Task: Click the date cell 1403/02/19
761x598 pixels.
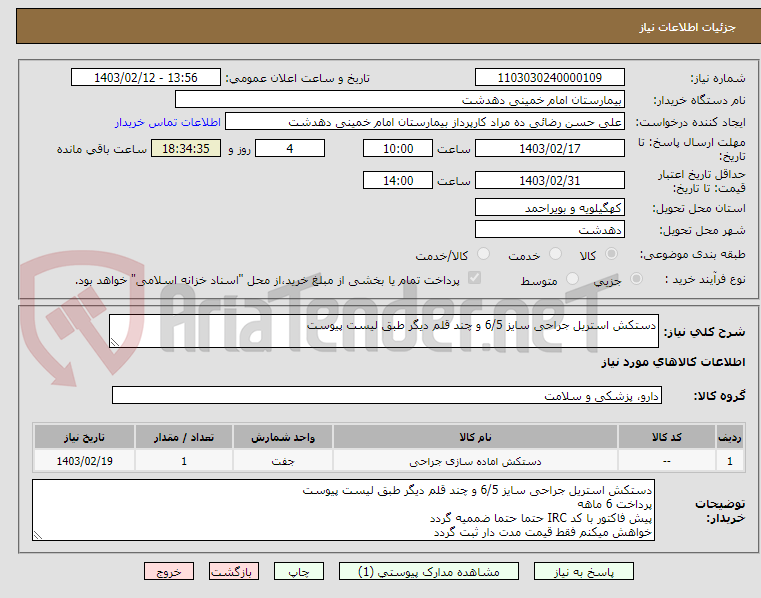Action: 84,461
